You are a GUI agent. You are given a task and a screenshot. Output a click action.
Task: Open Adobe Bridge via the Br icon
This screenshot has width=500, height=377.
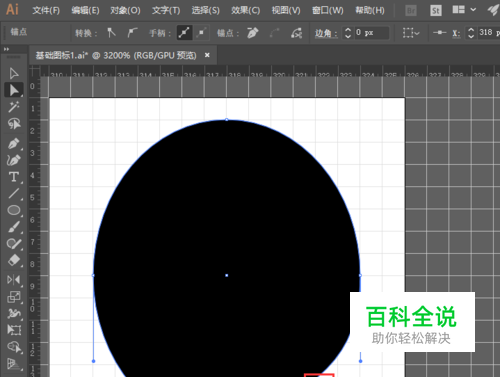[x=411, y=11]
